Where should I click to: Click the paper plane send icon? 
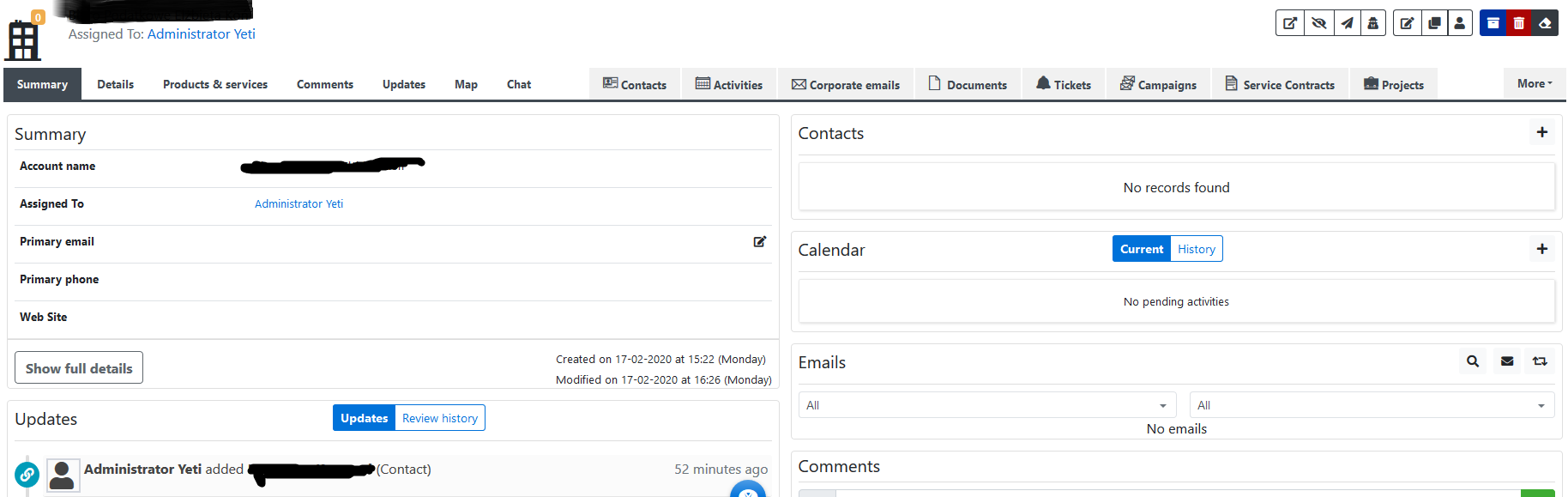pyautogui.click(x=1347, y=23)
